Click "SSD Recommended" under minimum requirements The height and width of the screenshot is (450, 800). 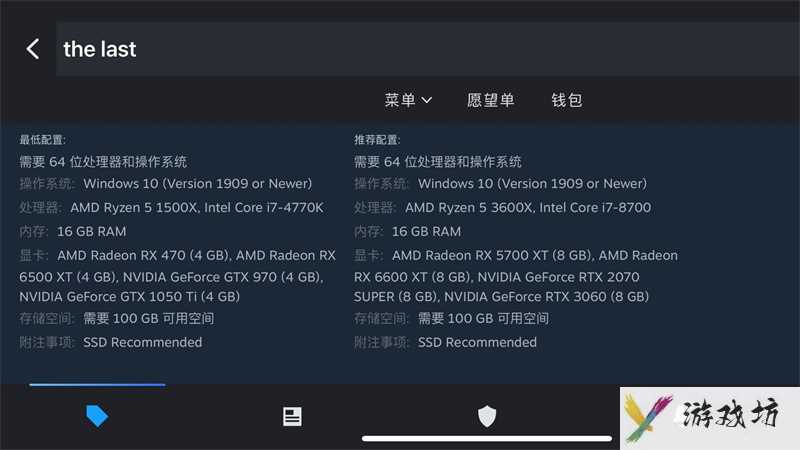(143, 342)
